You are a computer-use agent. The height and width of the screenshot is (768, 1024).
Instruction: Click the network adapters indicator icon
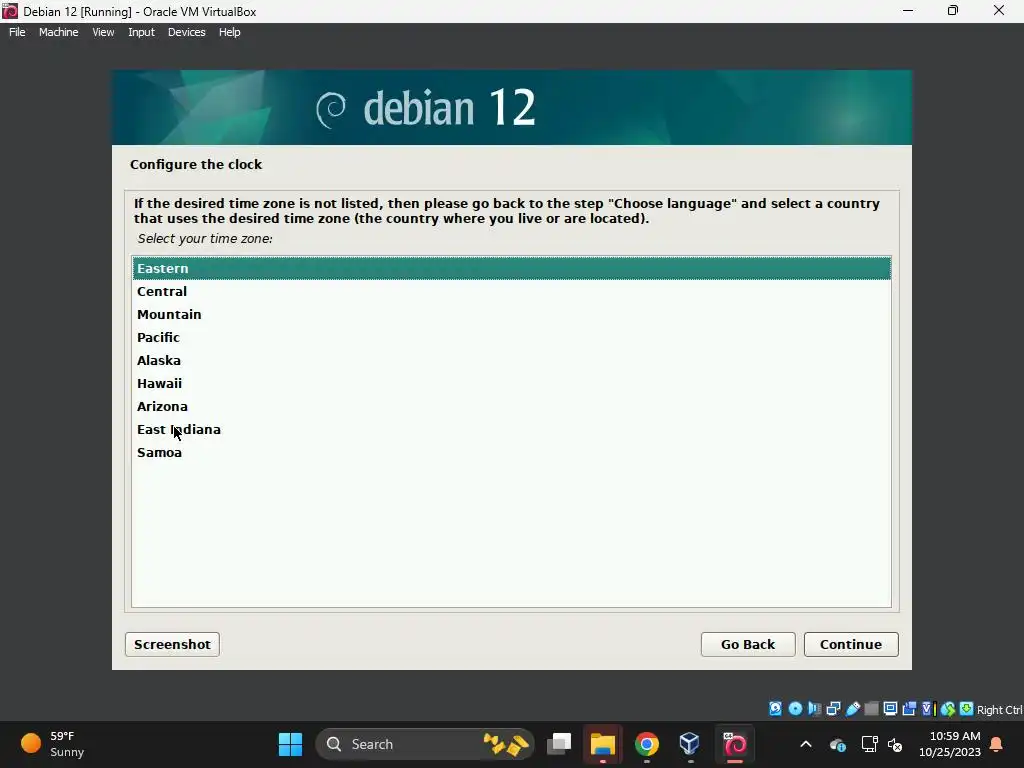833,709
